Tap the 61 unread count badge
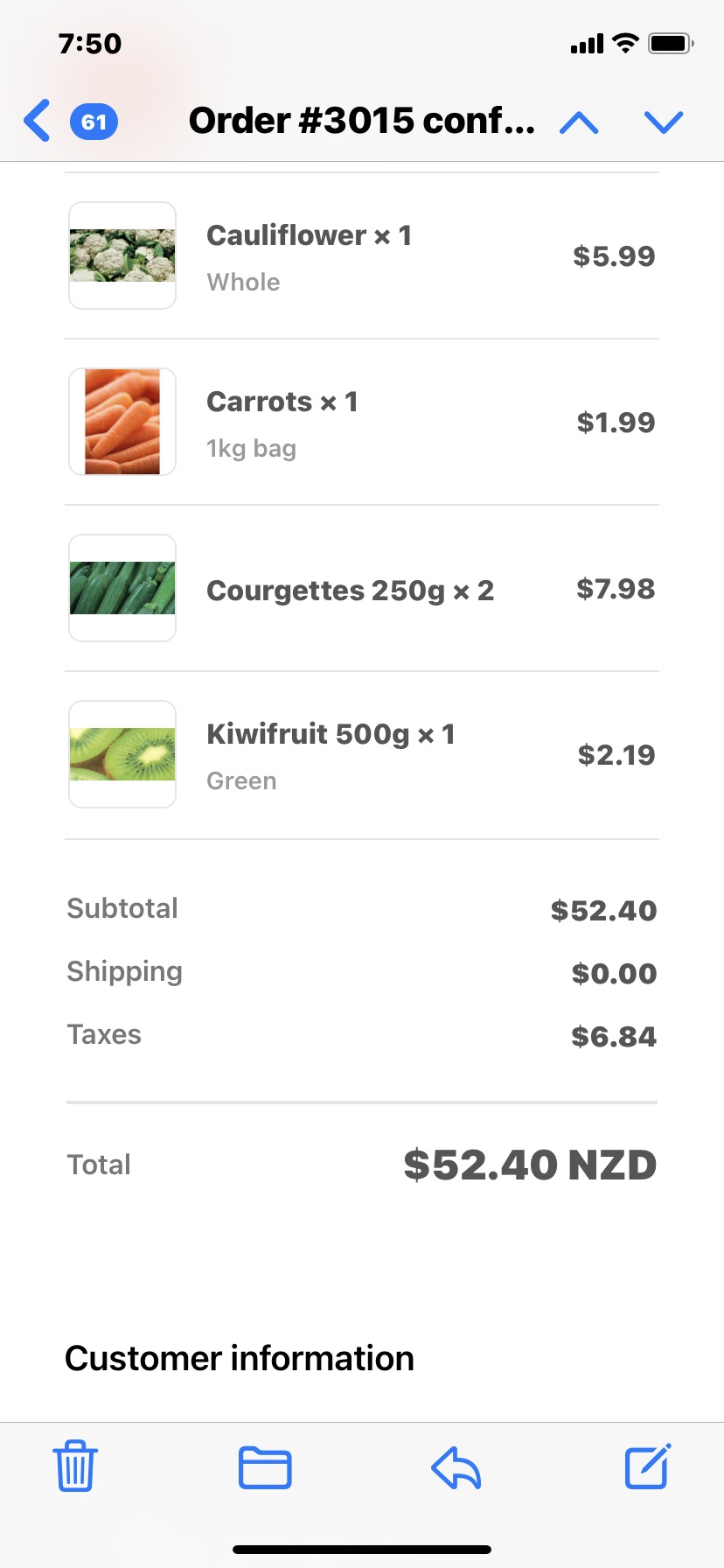Viewport: 724px width, 1568px height. 94,122
